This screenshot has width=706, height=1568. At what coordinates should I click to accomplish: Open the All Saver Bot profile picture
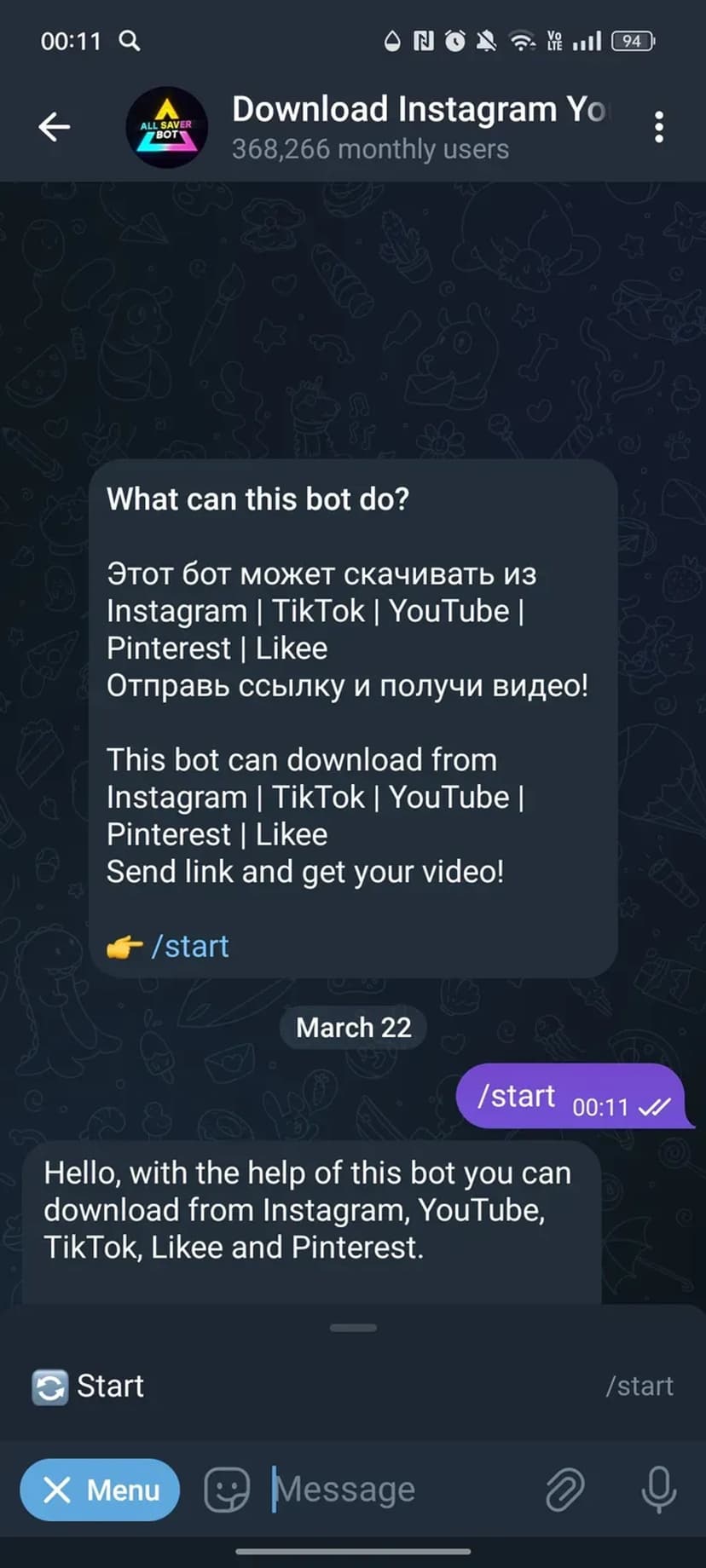pyautogui.click(x=167, y=127)
